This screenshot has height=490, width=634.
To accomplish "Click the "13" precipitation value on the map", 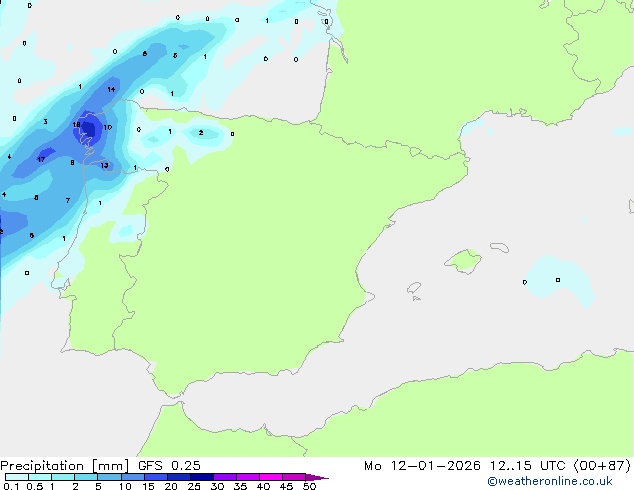I will [x=104, y=165].
